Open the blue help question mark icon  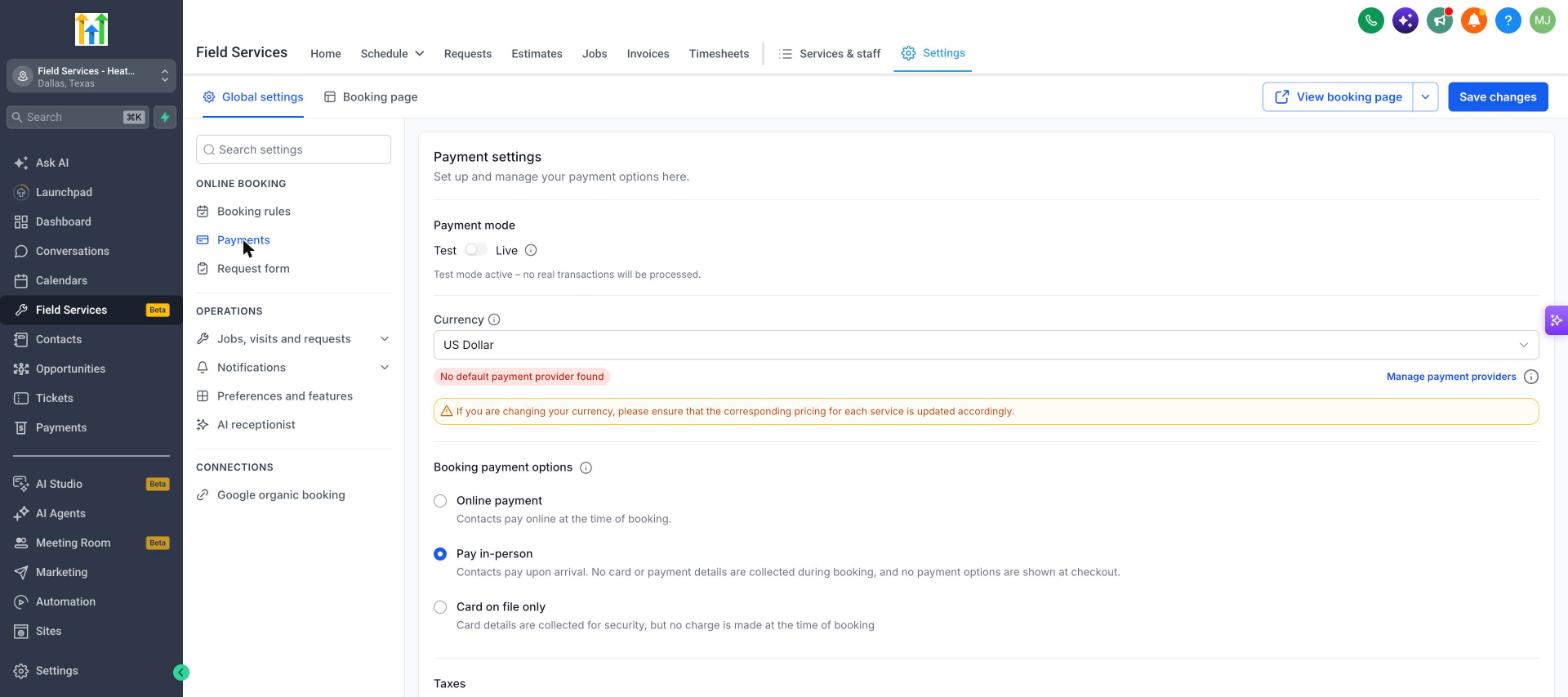pos(1508,20)
